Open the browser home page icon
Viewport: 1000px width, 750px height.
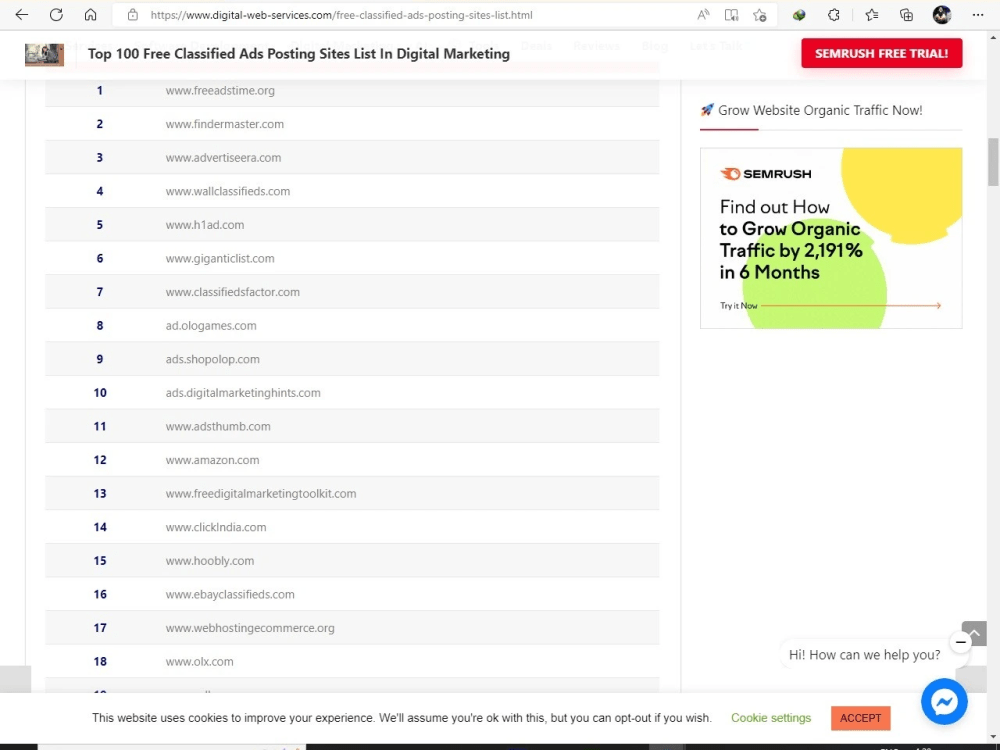(x=91, y=15)
